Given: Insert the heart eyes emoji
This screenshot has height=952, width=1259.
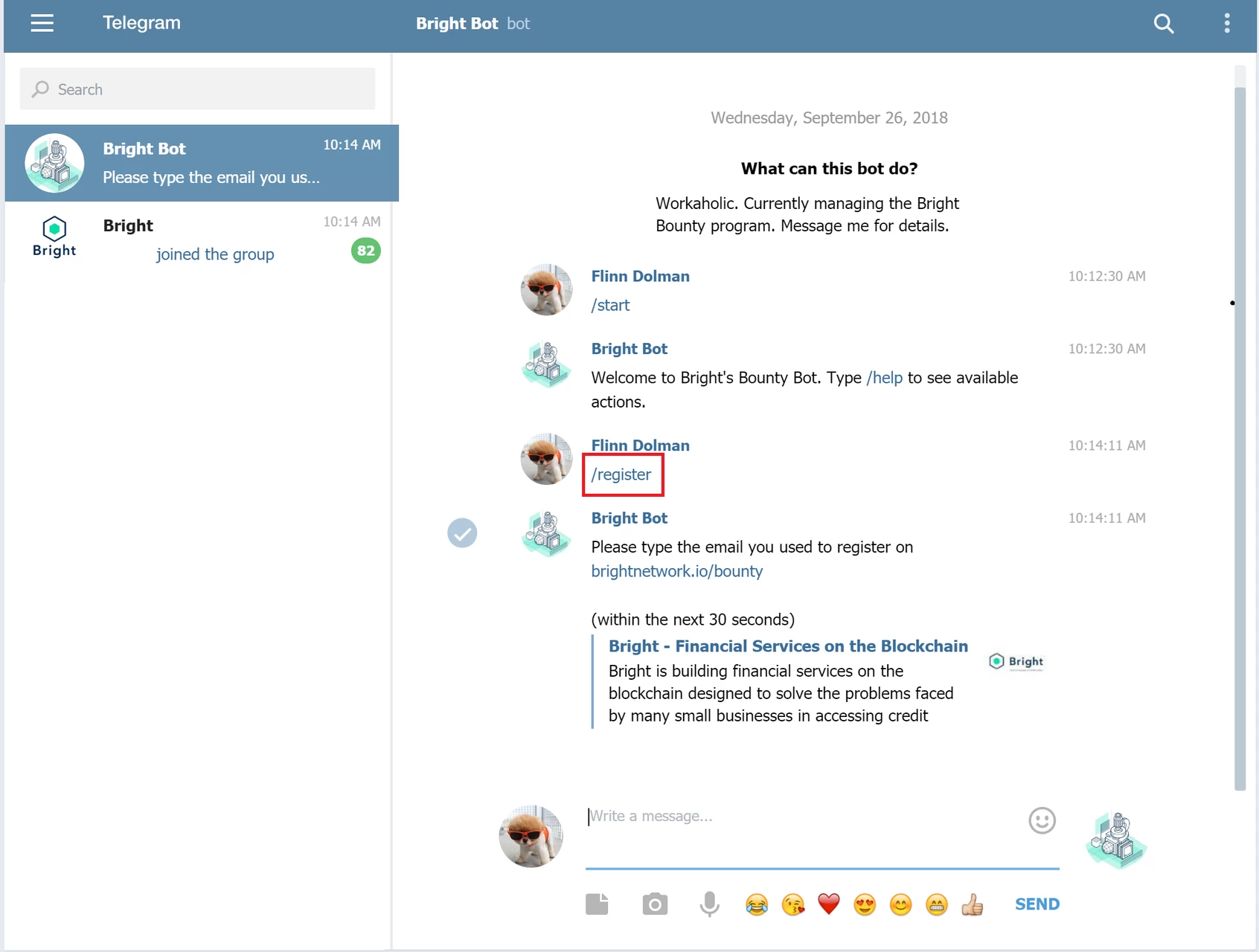Looking at the screenshot, I should click(865, 904).
